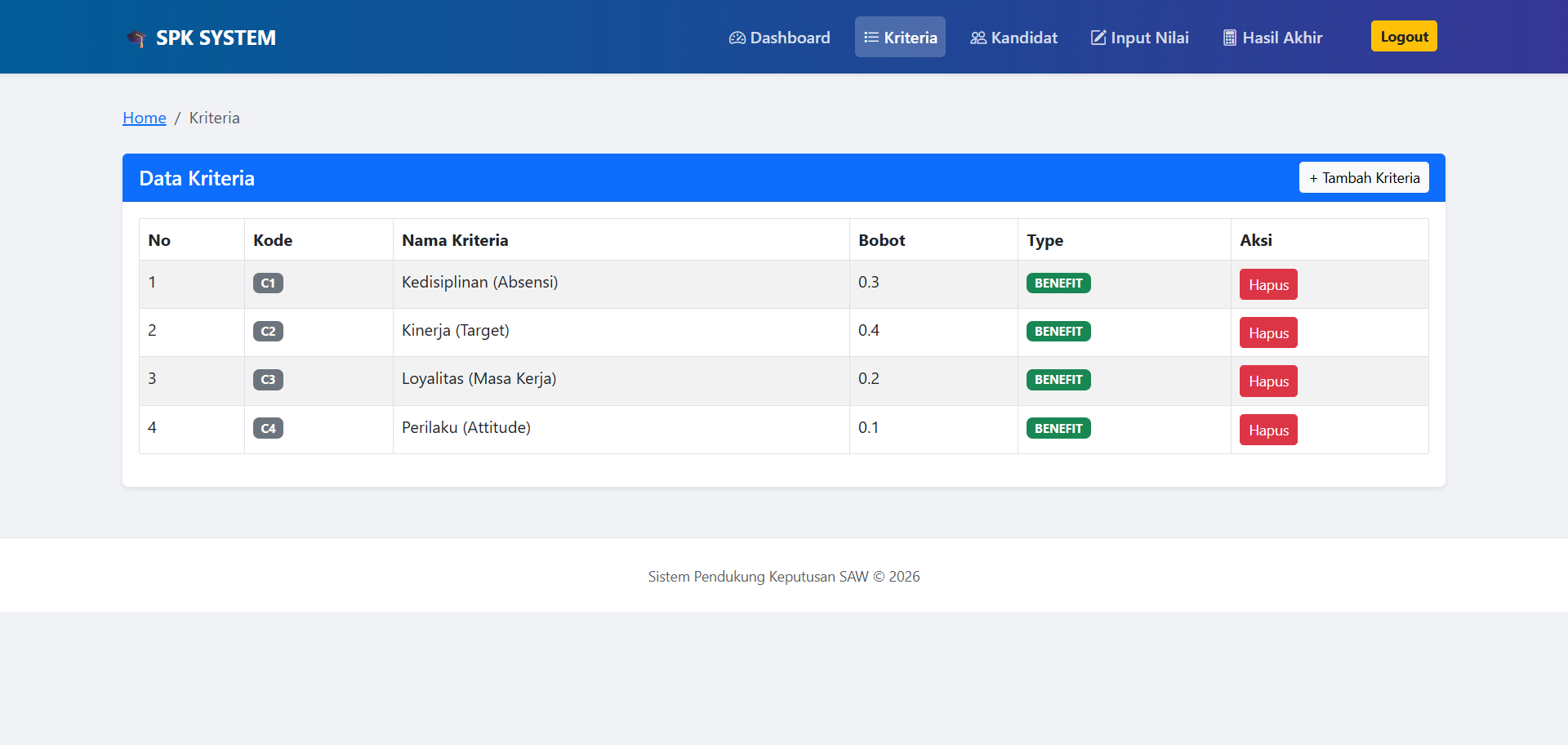The image size is (1568, 745).
Task: Delete Loyalitas row via its Hapus button
Action: point(1268,381)
